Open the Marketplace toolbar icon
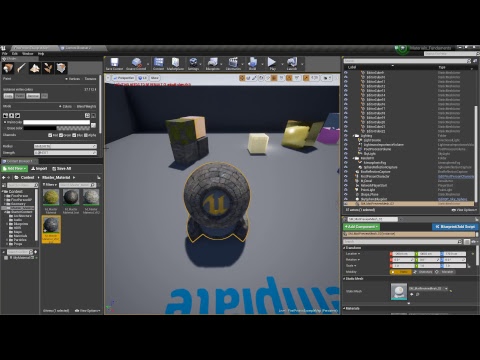 [x=175, y=64]
